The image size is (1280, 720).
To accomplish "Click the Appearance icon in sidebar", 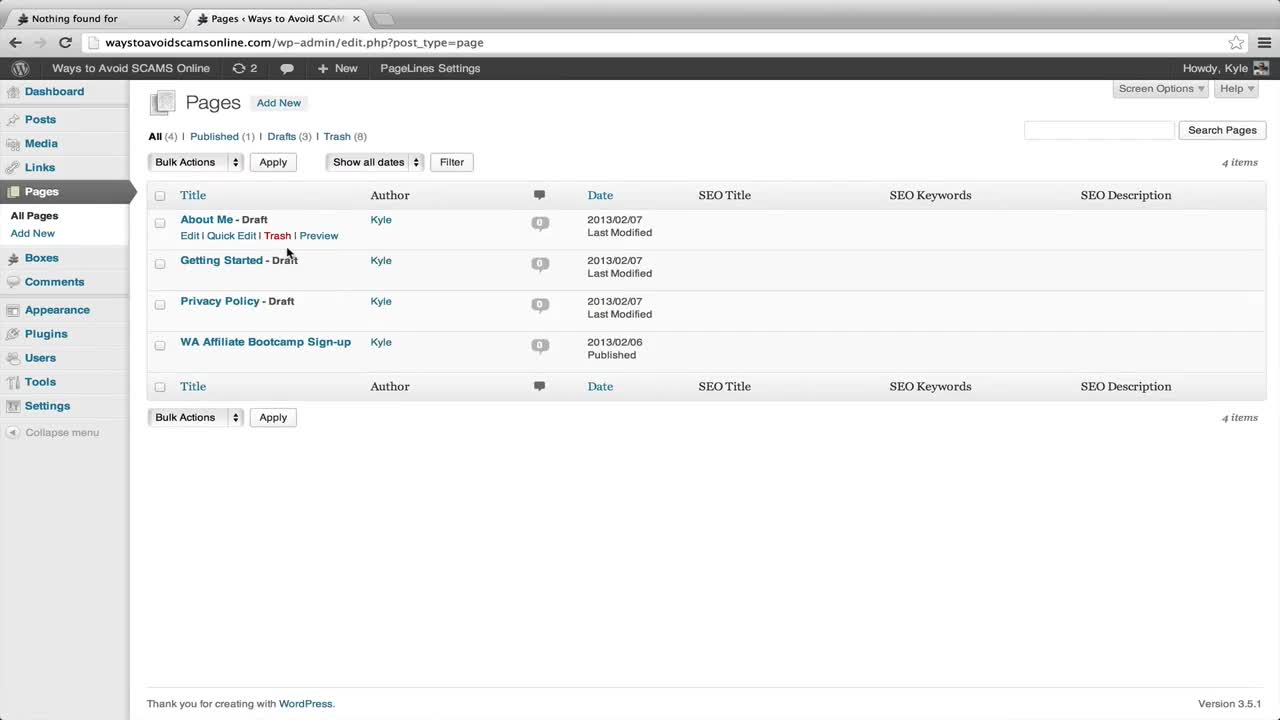I will tap(13, 310).
